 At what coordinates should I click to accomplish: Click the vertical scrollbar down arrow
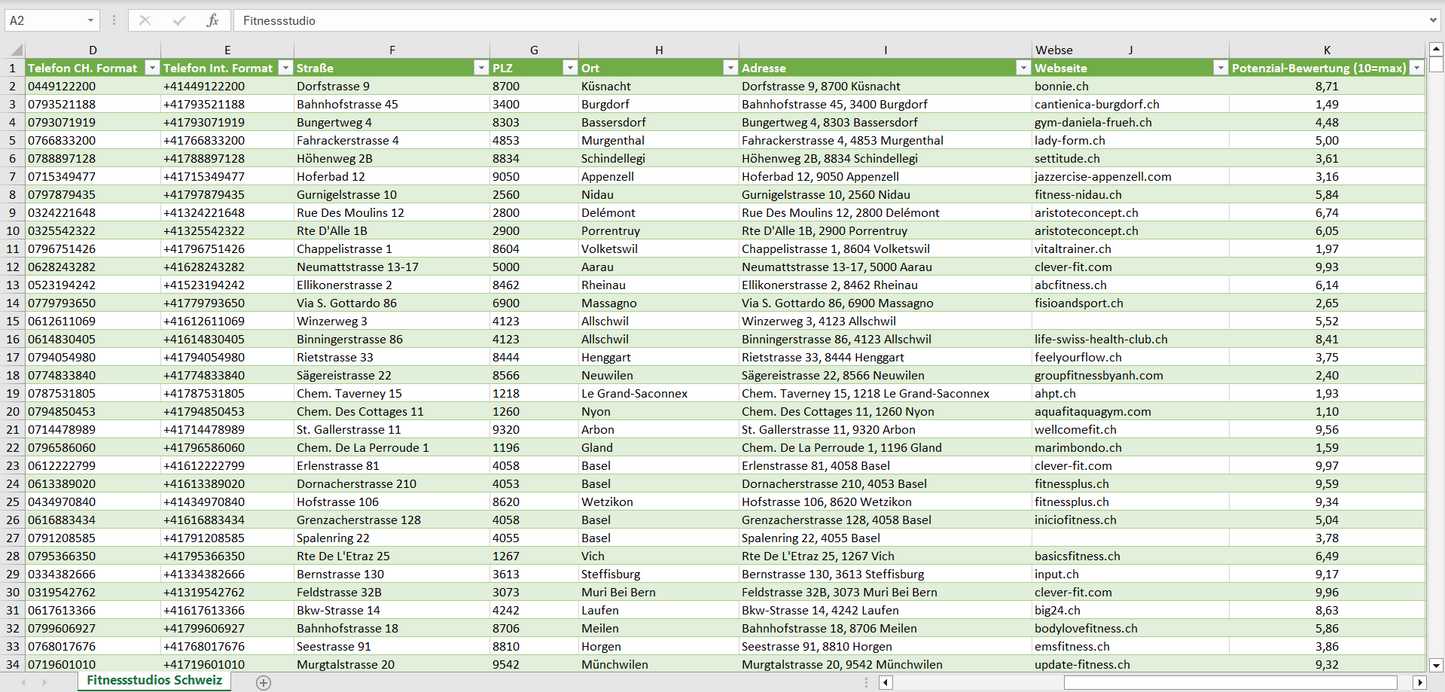pos(1436,664)
